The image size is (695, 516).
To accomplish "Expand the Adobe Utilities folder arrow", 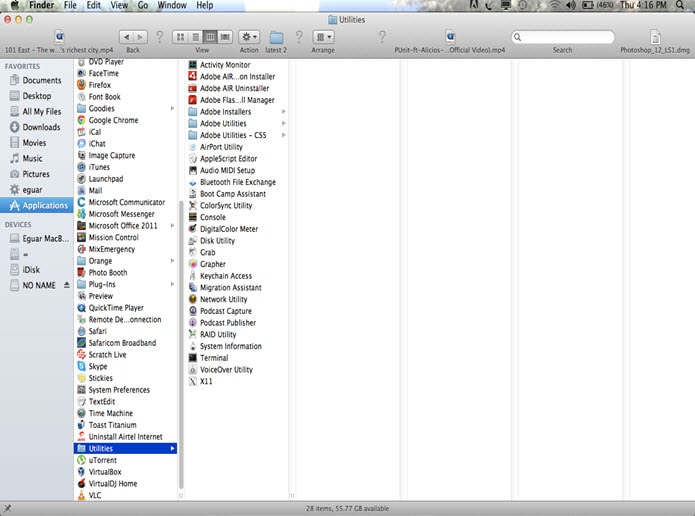I will point(283,123).
